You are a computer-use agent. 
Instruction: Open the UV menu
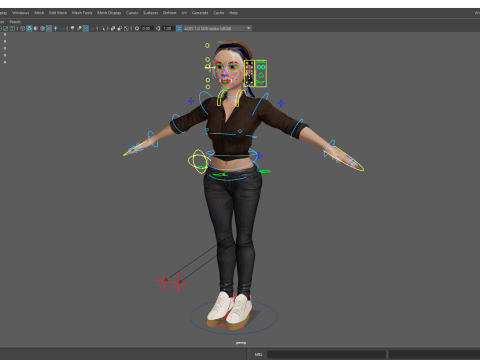184,13
